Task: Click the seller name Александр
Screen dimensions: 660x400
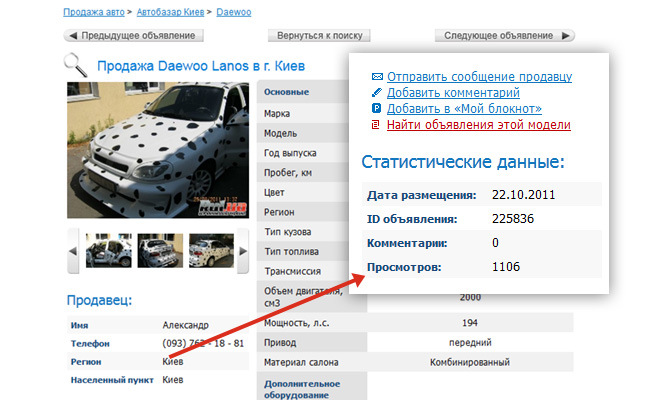Action: pyautogui.click(x=186, y=325)
